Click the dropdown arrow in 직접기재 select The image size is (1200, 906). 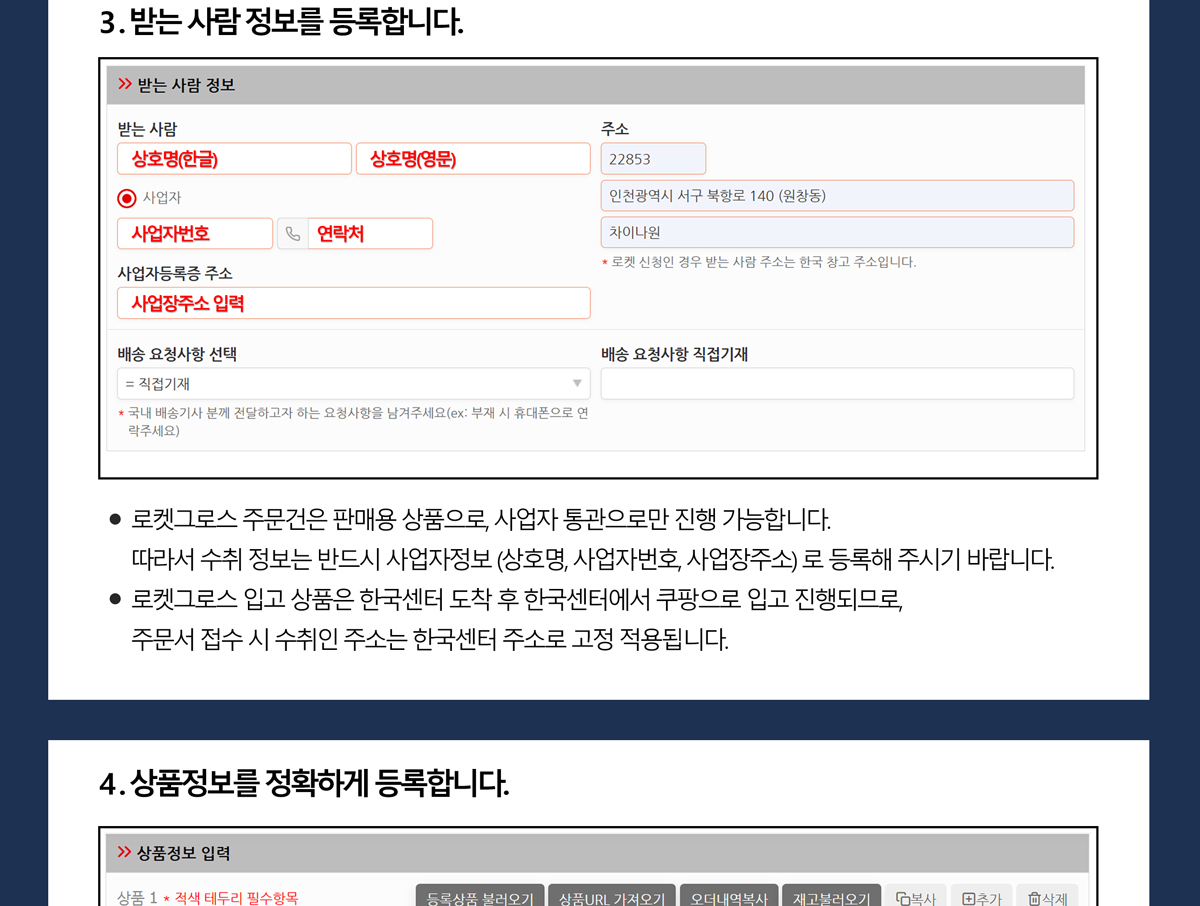(577, 384)
